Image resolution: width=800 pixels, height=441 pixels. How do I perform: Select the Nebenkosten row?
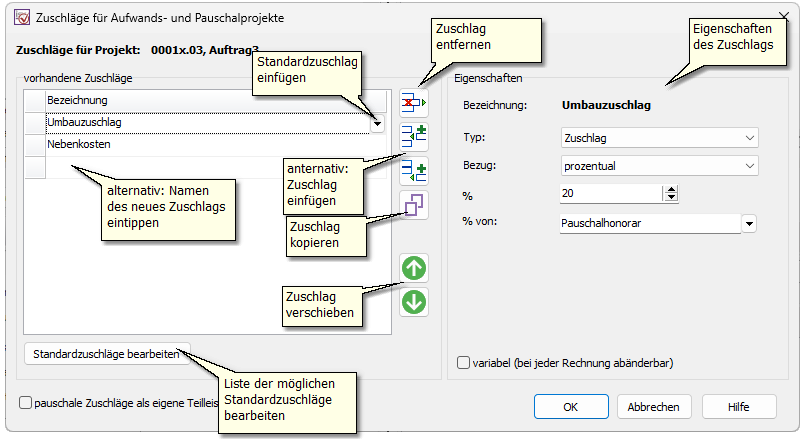[200, 145]
